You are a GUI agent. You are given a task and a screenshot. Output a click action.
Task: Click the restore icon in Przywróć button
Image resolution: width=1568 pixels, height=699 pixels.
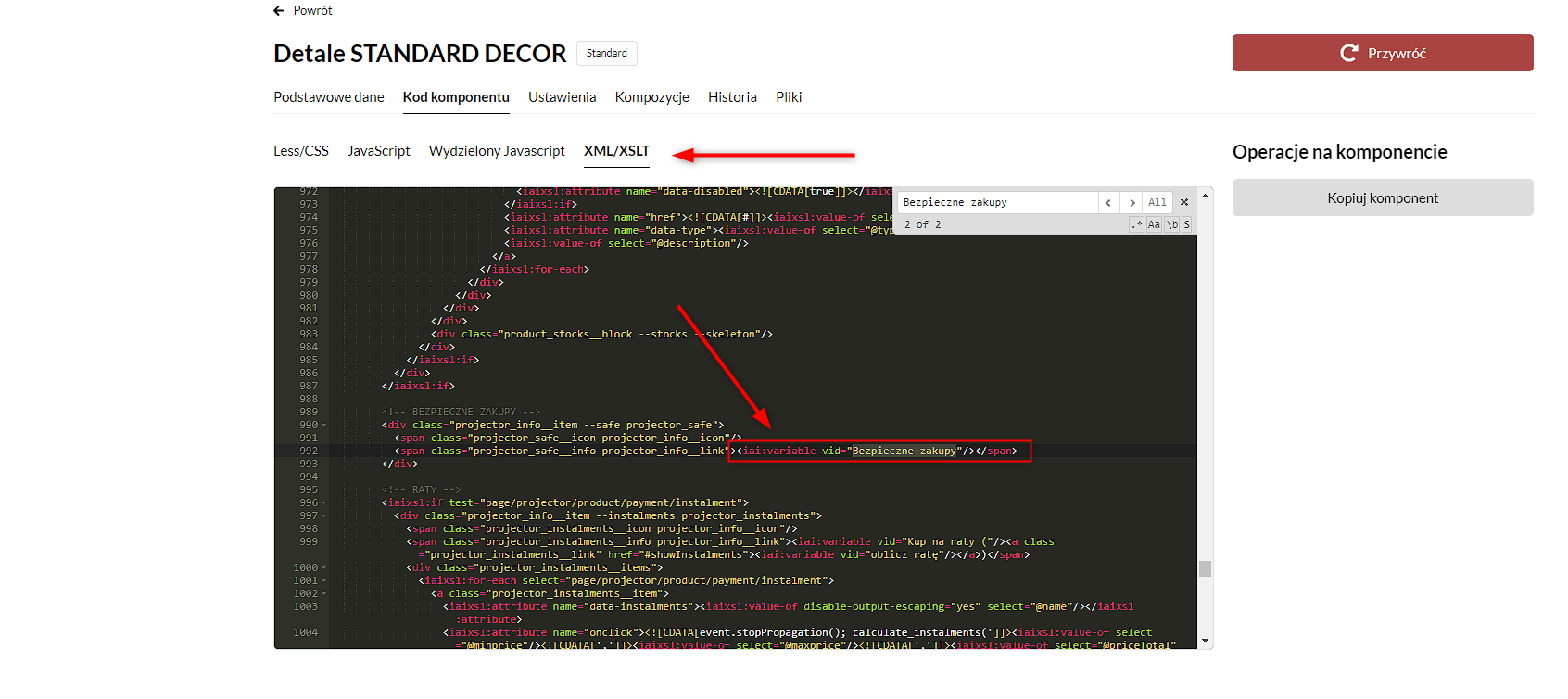[1349, 53]
